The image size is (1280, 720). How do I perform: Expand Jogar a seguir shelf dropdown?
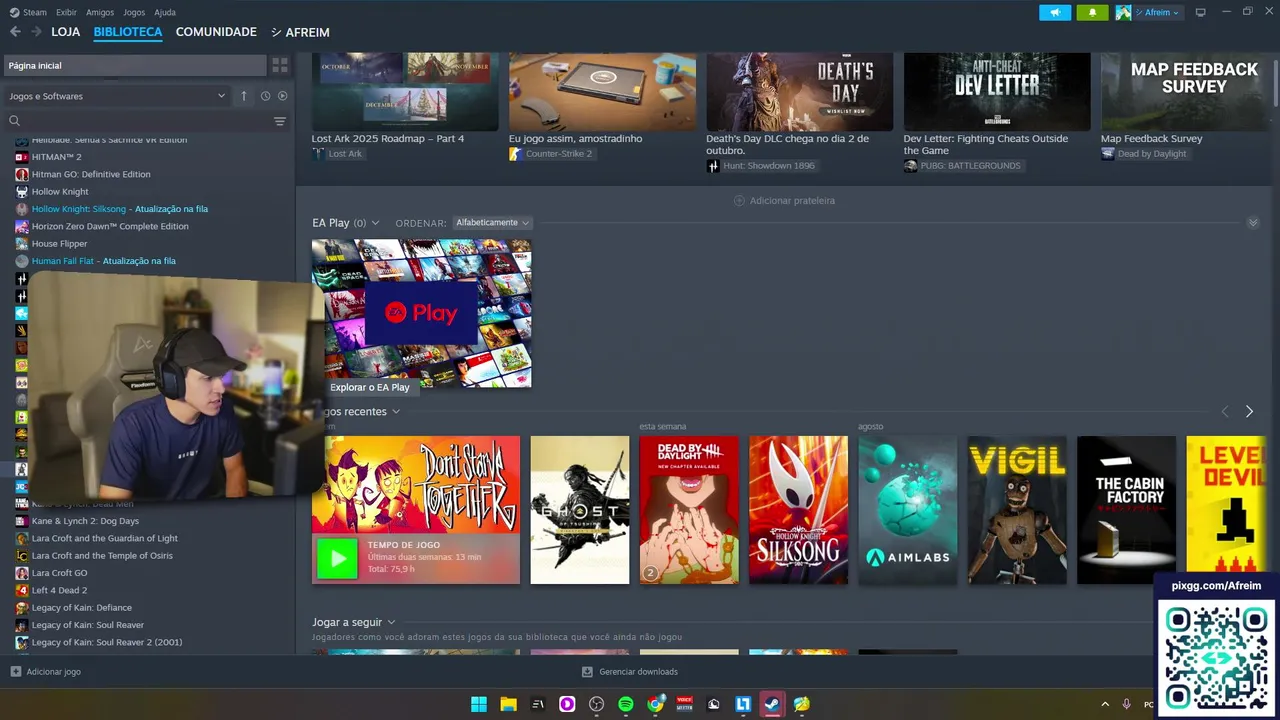[x=391, y=622]
